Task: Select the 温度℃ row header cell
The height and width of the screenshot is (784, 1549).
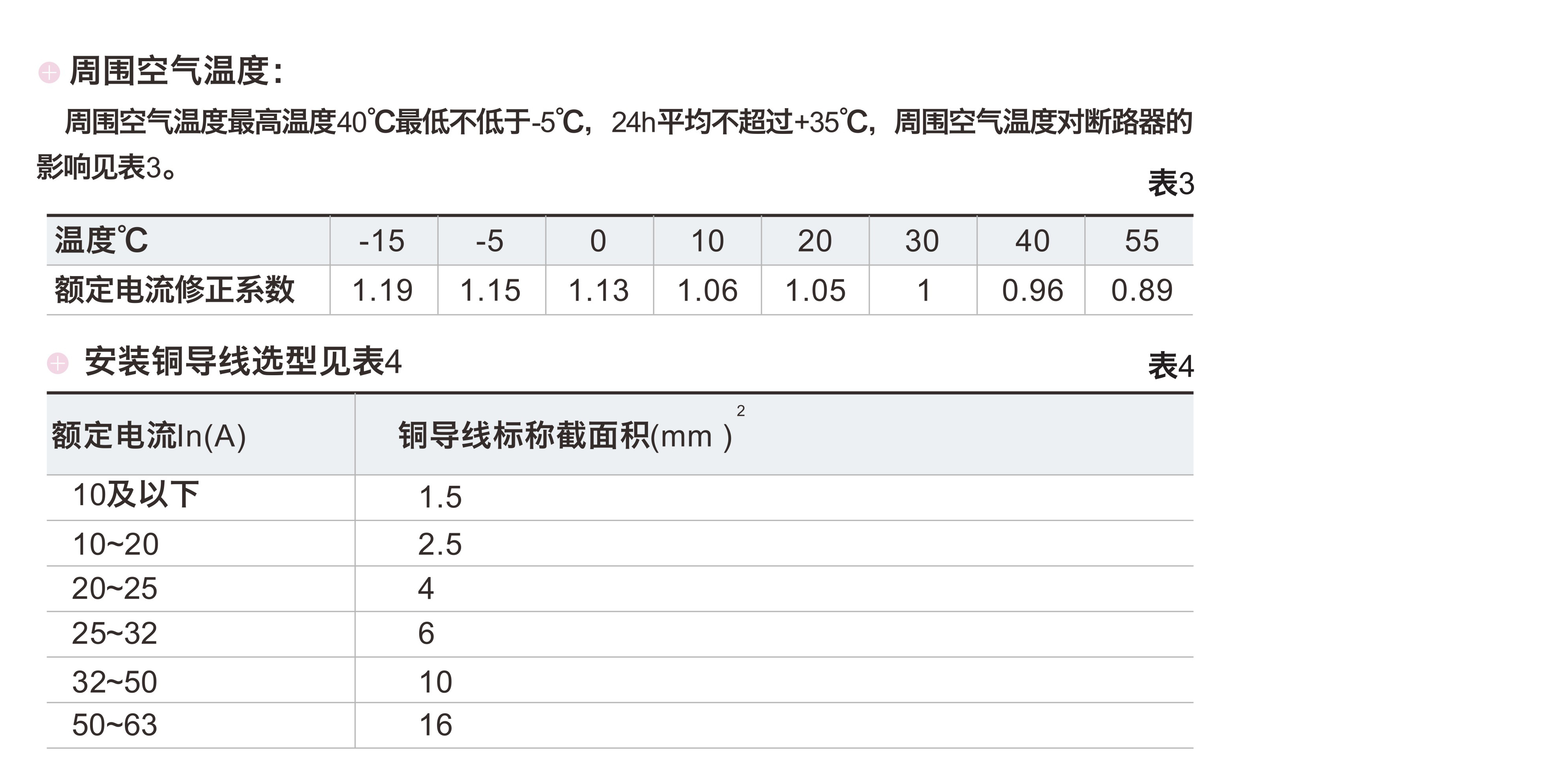Action: 101,241
